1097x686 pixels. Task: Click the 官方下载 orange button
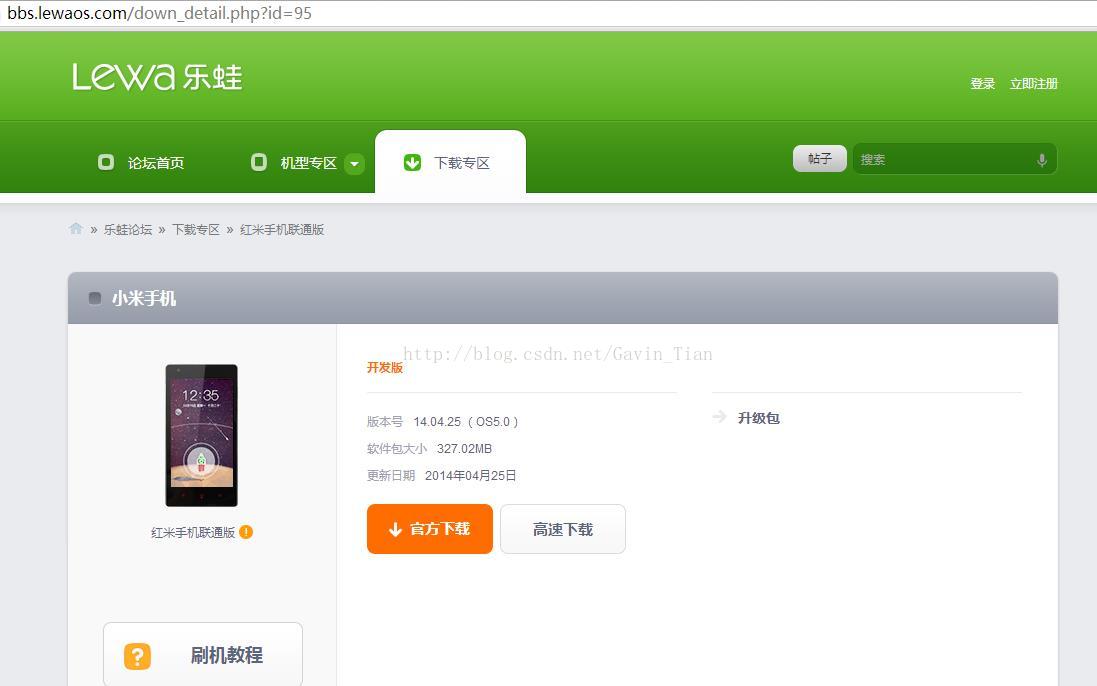(x=430, y=529)
